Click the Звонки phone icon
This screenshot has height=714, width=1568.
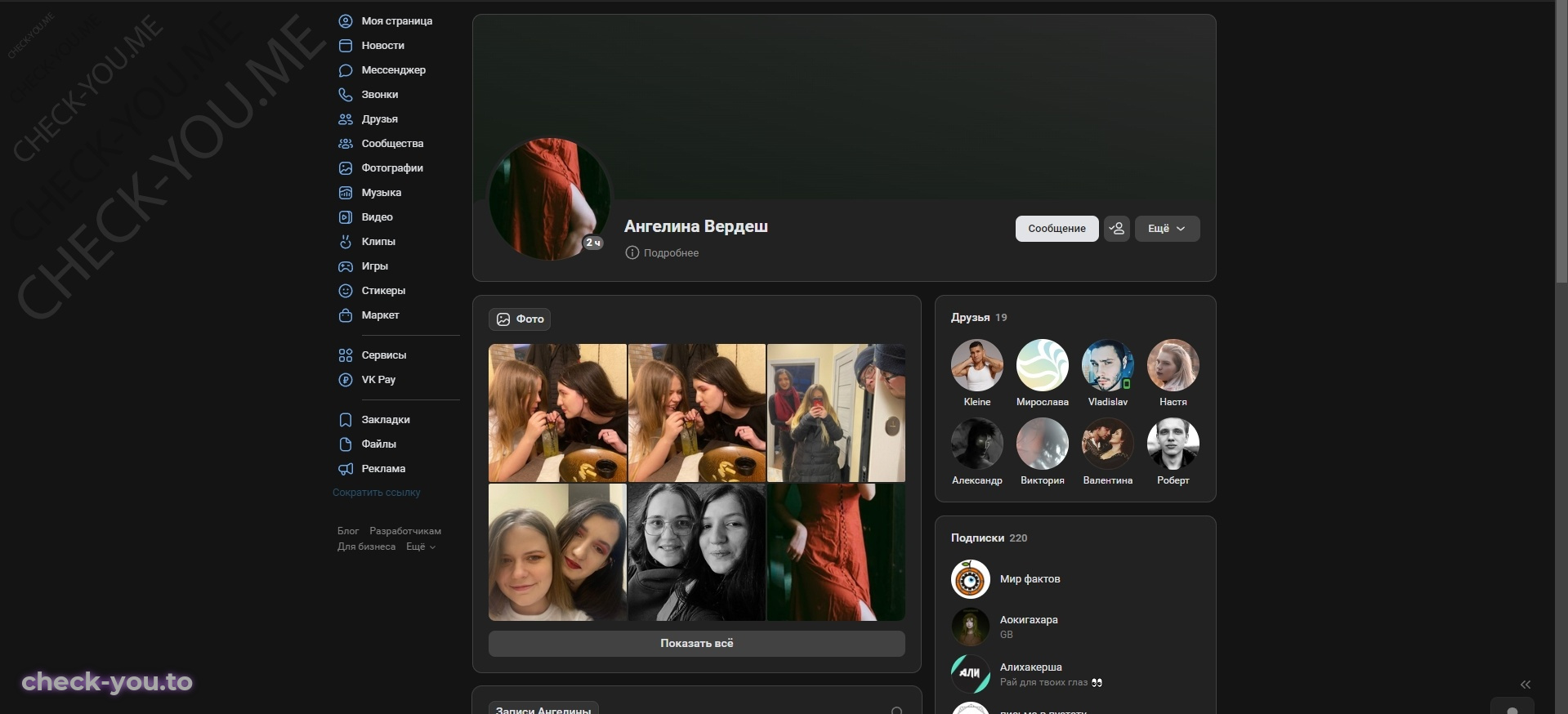pyautogui.click(x=346, y=95)
